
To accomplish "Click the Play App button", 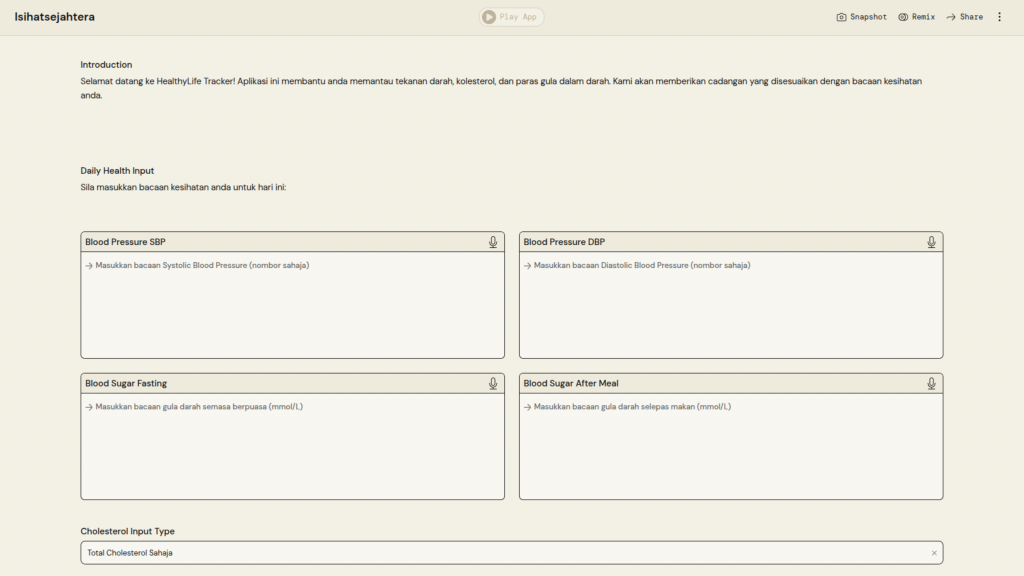I will click(511, 17).
